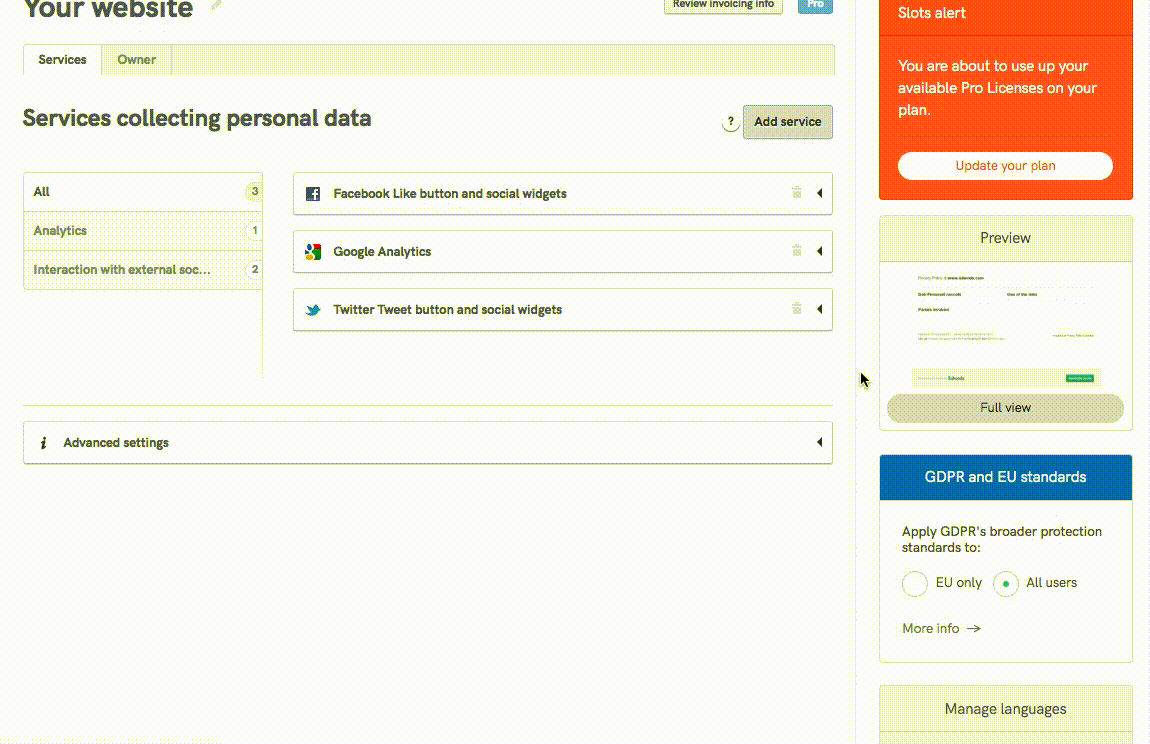Click the Google Analytics service icon
The width and height of the screenshot is (1150, 744).
(x=313, y=251)
